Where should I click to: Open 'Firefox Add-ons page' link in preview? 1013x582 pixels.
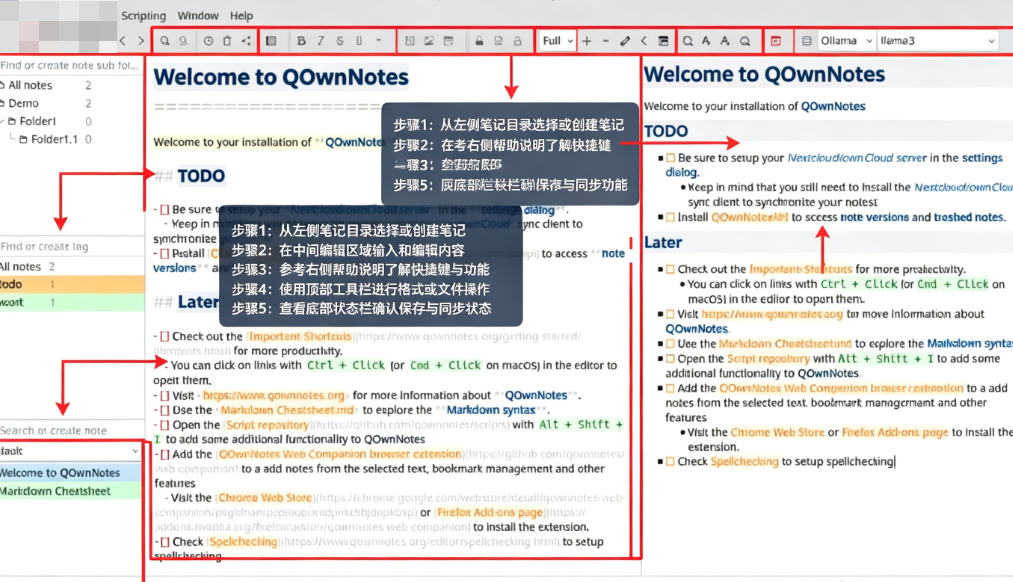[895, 432]
